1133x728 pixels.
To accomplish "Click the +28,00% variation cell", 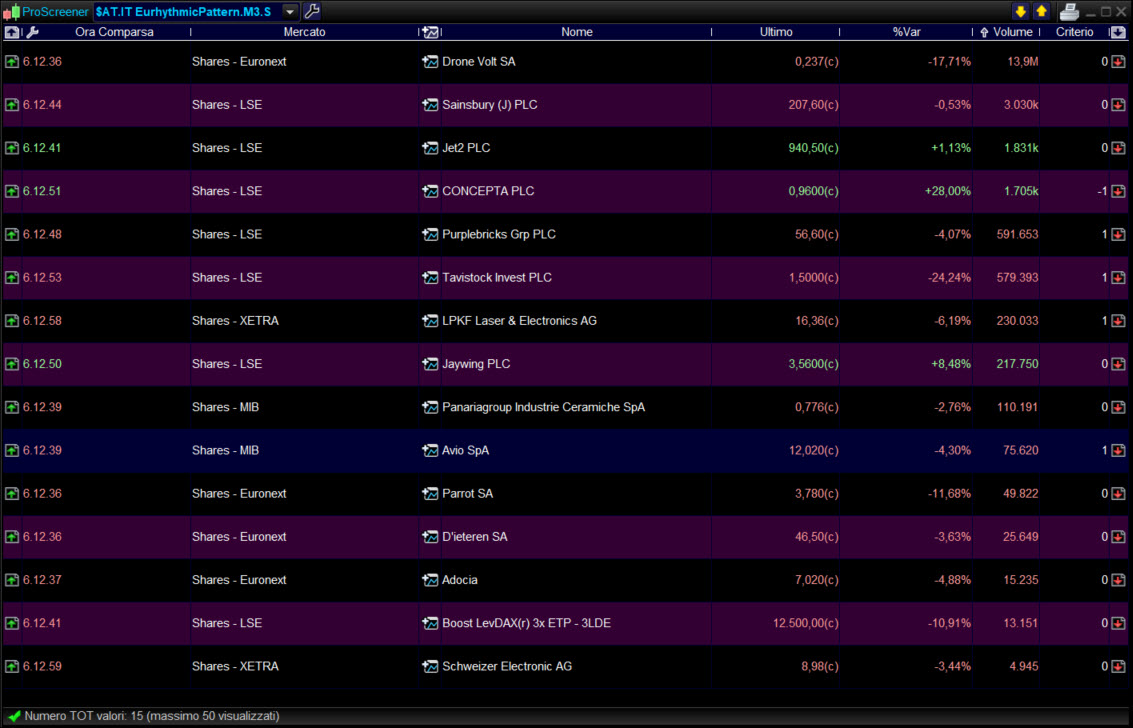I will pyautogui.click(x=948, y=191).
